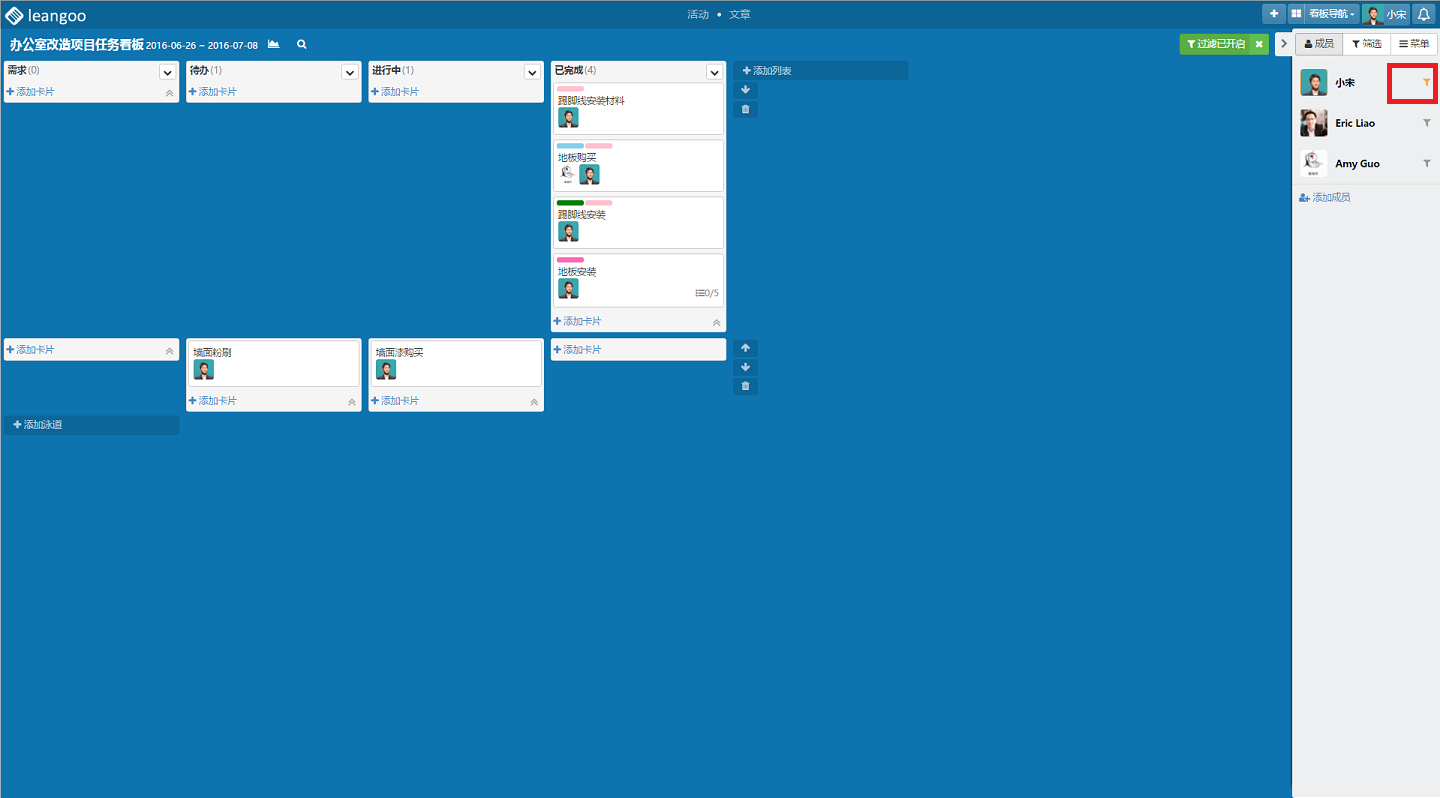Image resolution: width=1440 pixels, height=798 pixels.
Task: Collapse the sidebar with the chevron arrow
Action: pyautogui.click(x=1284, y=44)
